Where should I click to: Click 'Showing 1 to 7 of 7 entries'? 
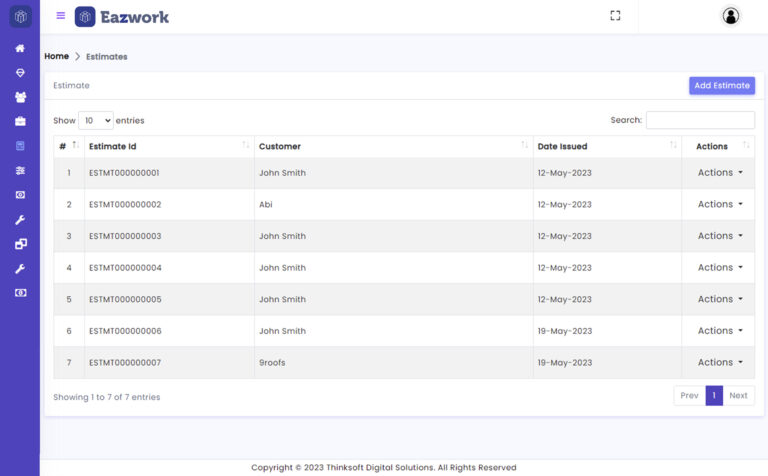tap(106, 397)
